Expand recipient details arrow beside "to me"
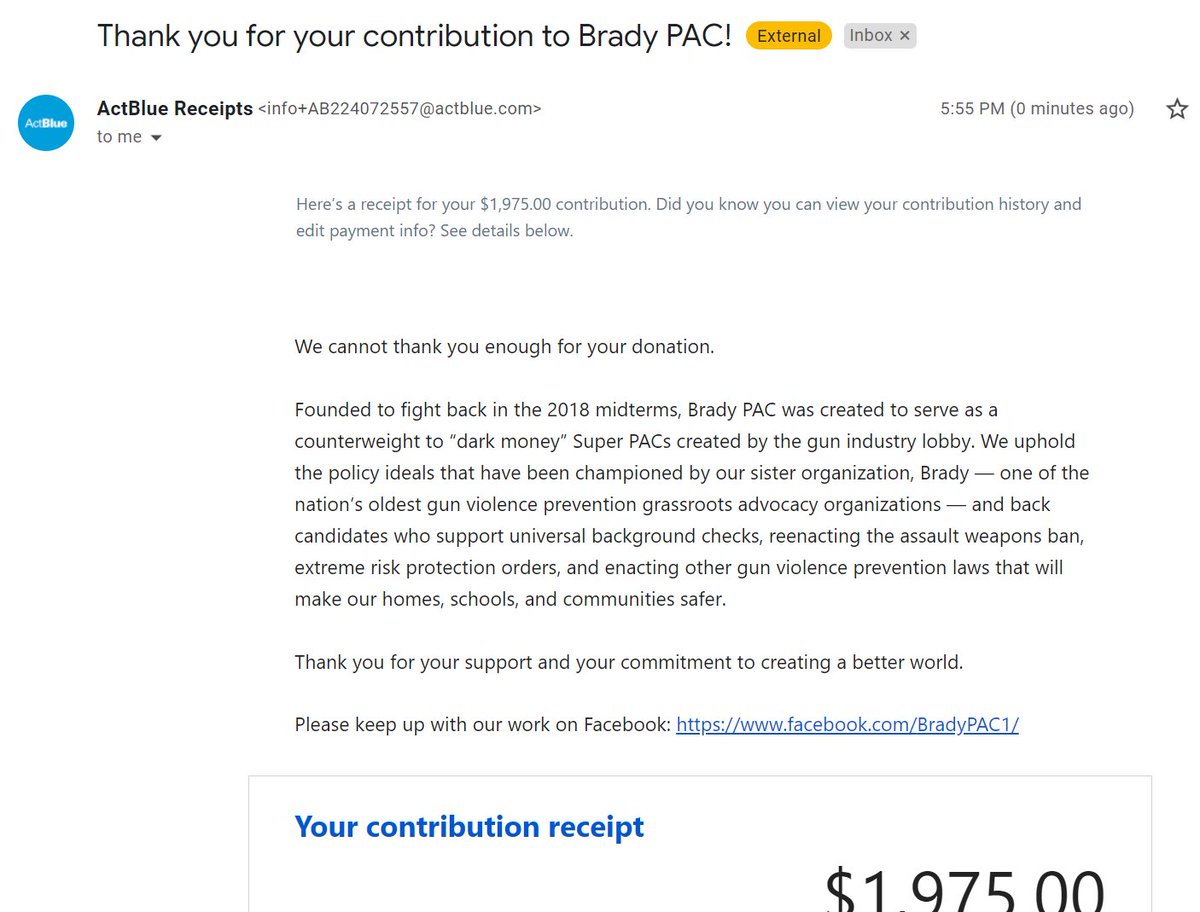1200x912 pixels. [x=156, y=138]
